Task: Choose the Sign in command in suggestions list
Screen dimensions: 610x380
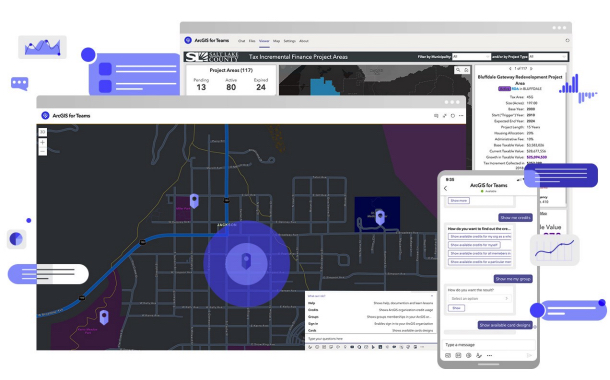Action: tap(370, 324)
